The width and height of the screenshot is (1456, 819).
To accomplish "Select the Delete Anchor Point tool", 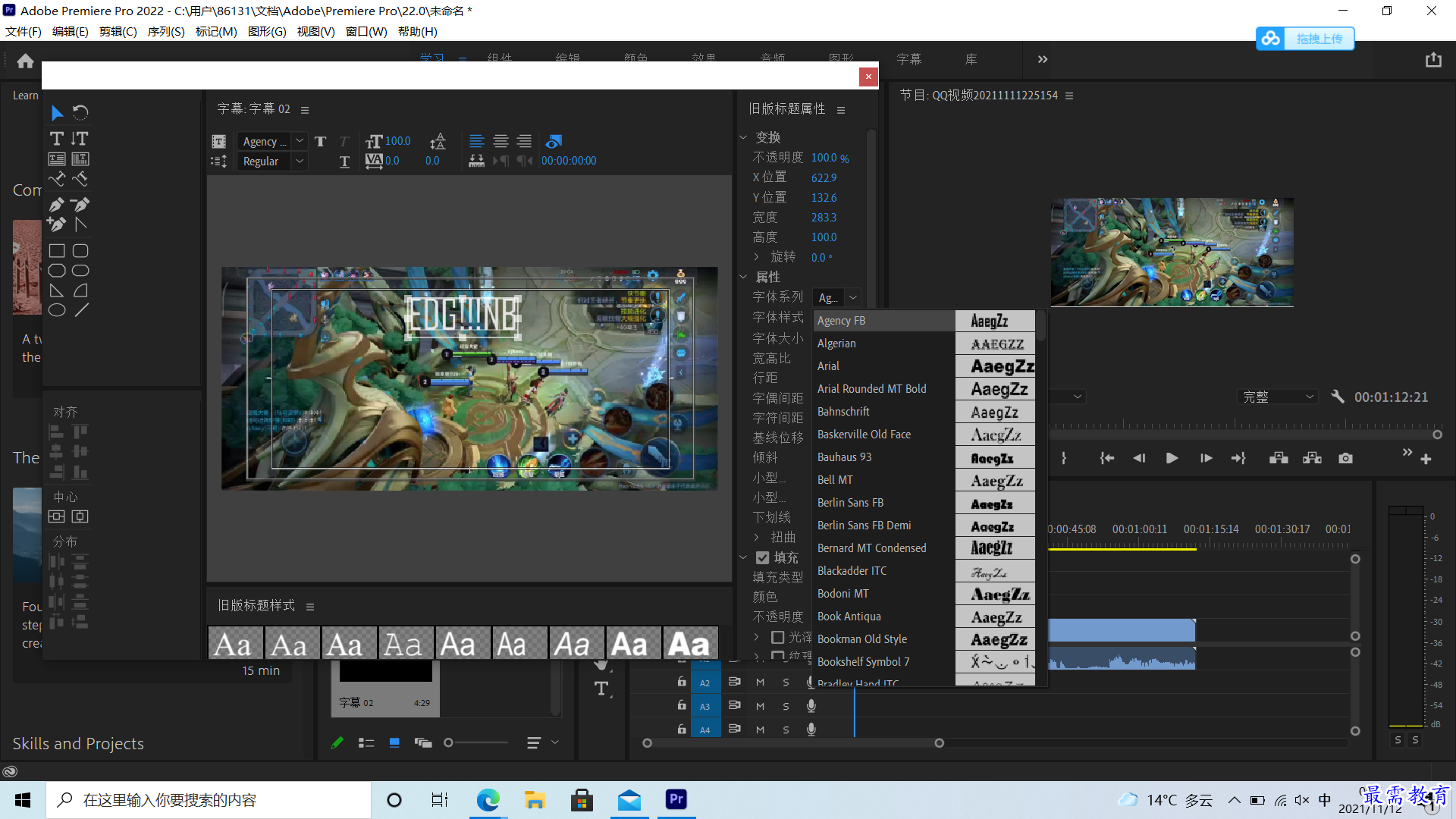I will coord(80,205).
